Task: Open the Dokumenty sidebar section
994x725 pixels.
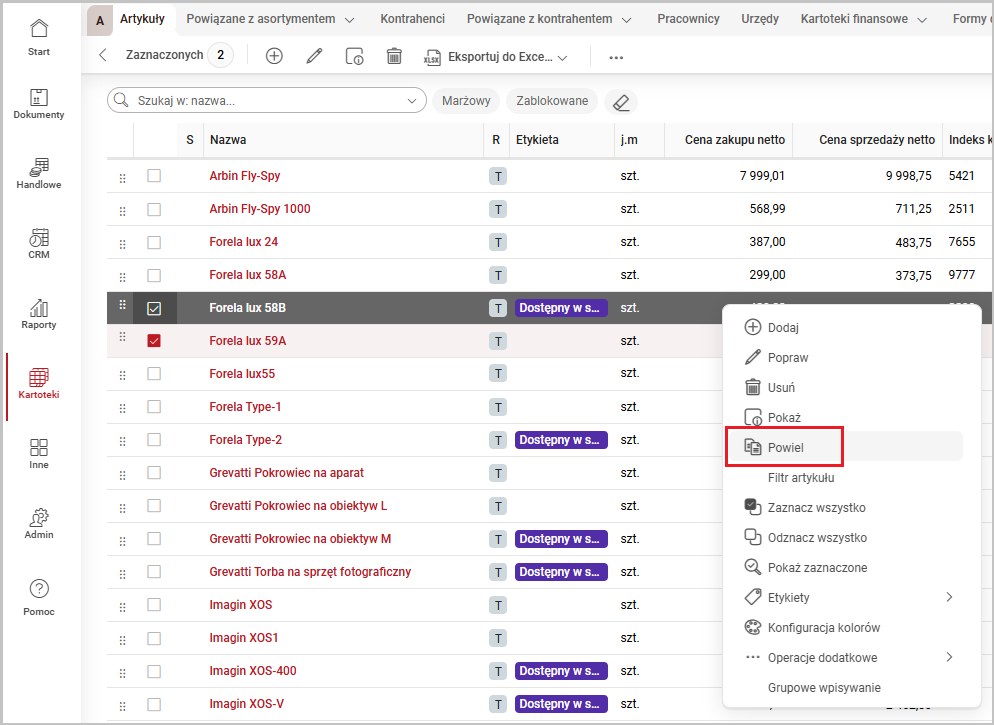Action: (x=39, y=104)
